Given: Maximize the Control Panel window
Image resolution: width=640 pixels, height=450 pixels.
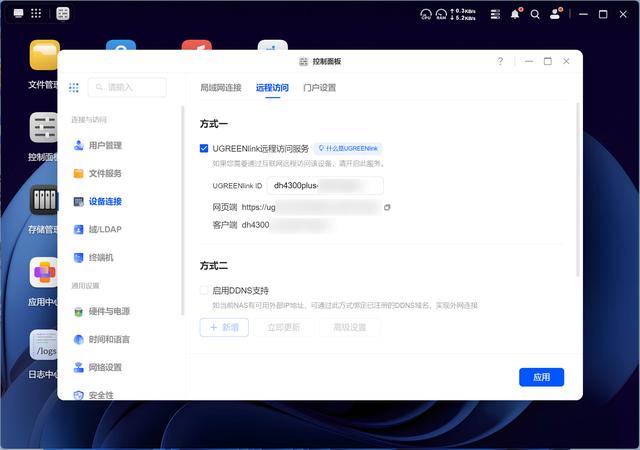Looking at the screenshot, I should click(548, 61).
